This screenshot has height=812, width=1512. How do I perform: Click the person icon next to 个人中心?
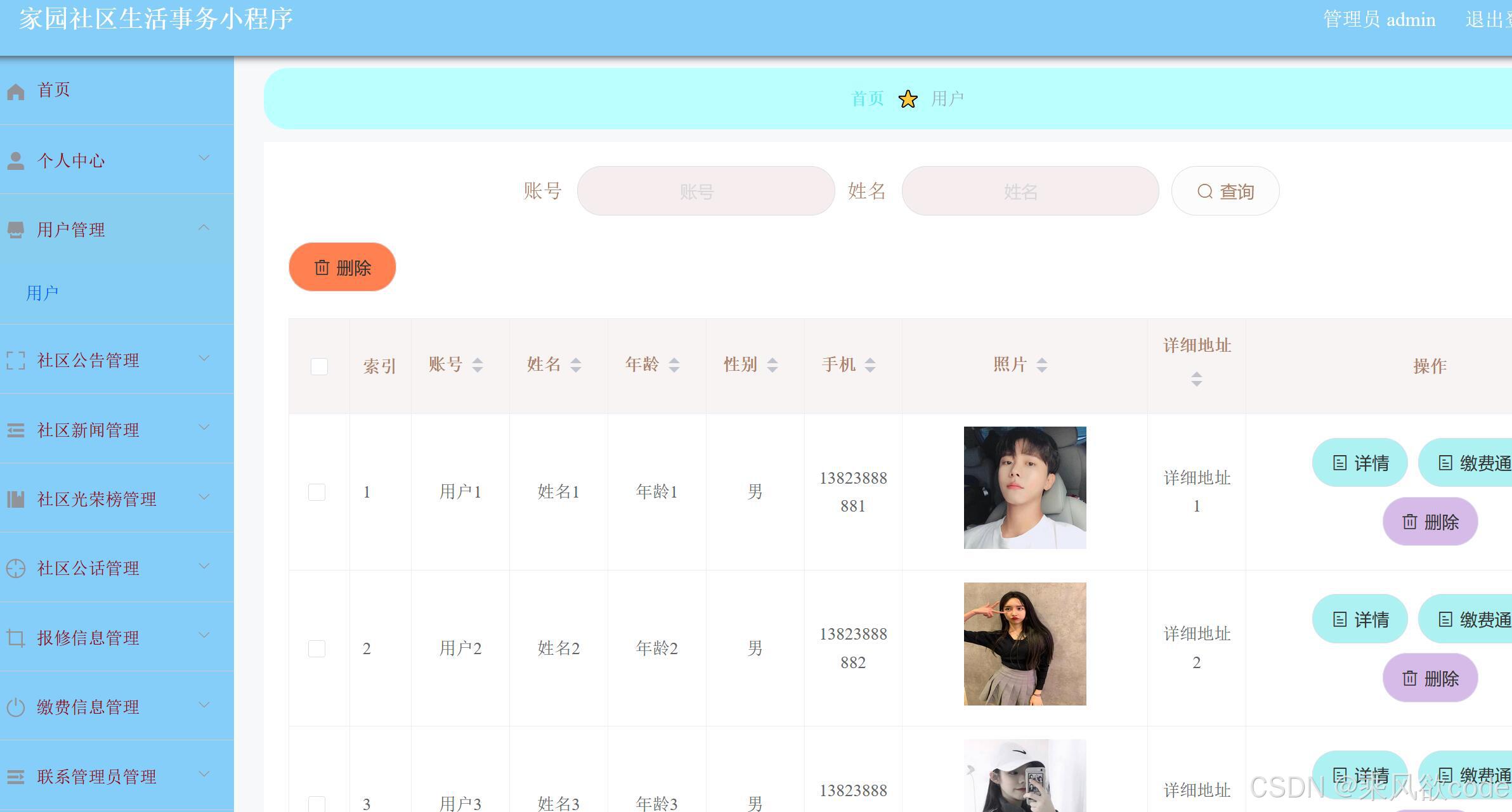click(x=16, y=161)
